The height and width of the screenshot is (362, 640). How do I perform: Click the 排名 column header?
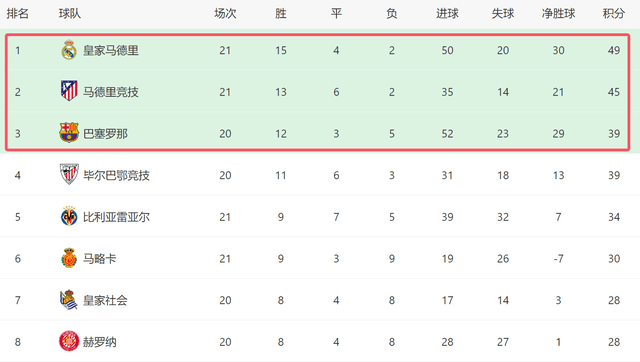tap(18, 14)
